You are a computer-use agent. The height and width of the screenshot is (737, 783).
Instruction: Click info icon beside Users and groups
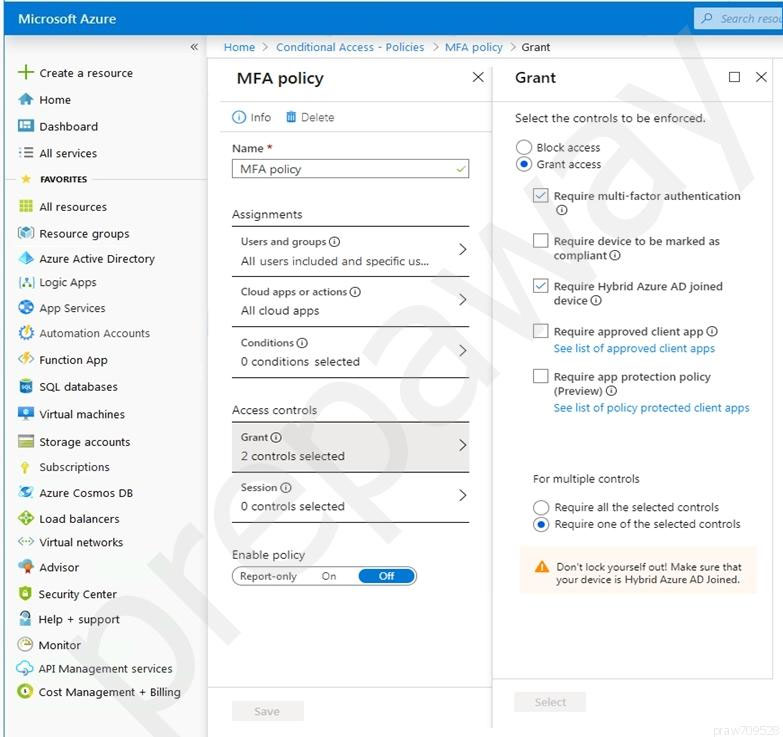335,242
